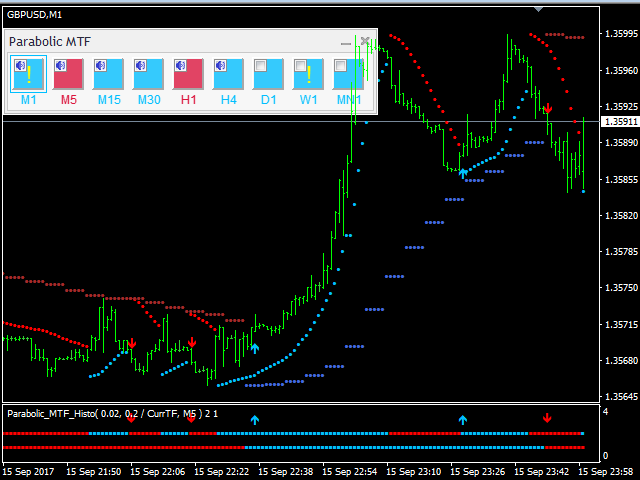Viewport: 640px width, 480px height.
Task: Click the blue M15 timeframe square
Action: [109, 74]
